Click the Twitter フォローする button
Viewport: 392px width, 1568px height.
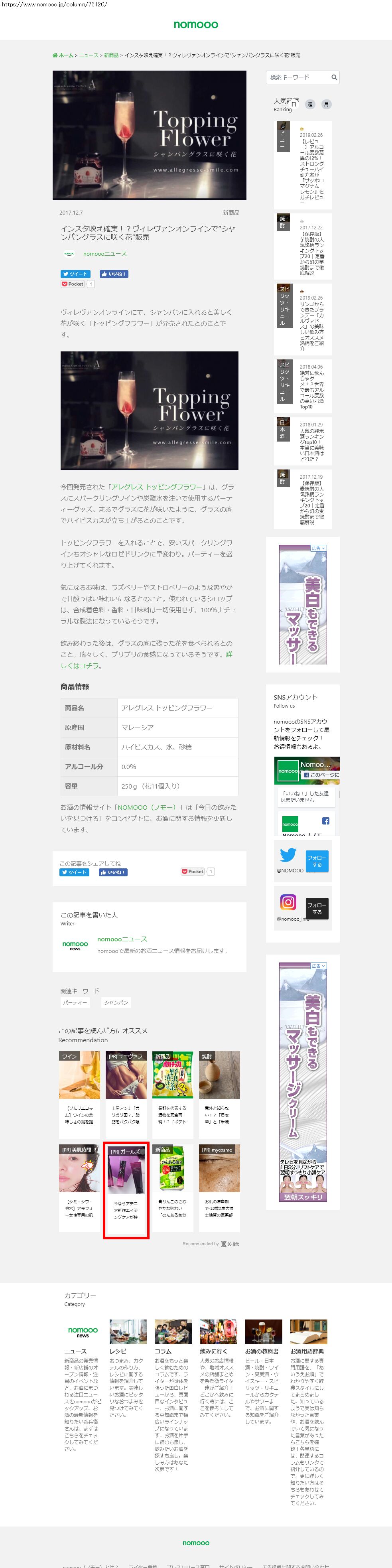(x=317, y=861)
